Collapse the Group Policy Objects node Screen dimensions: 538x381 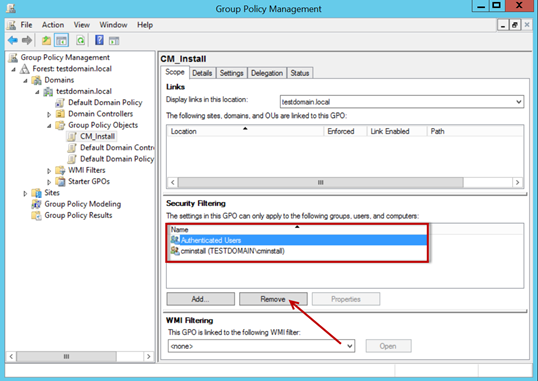[49, 126]
